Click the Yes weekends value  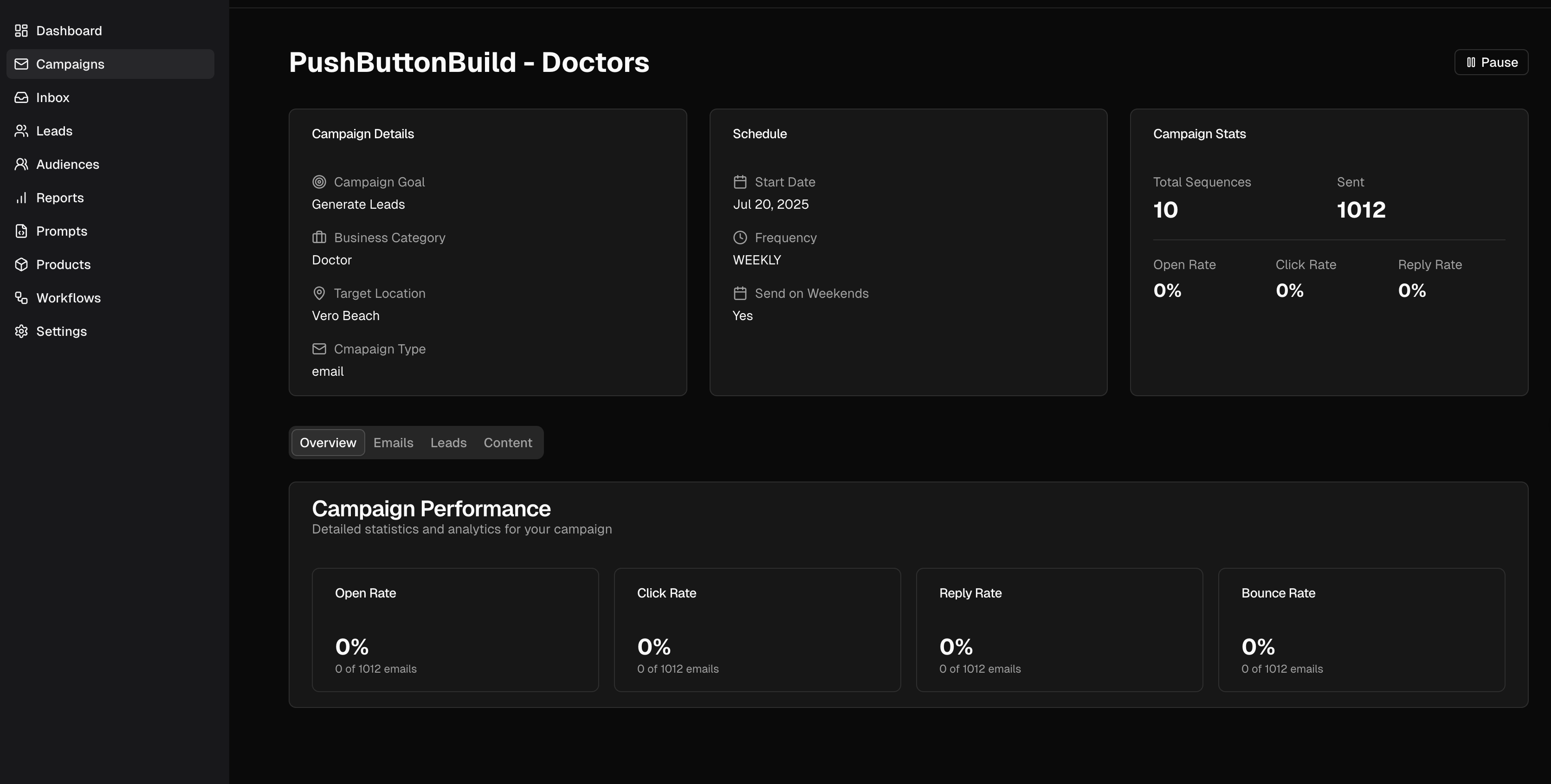click(743, 315)
